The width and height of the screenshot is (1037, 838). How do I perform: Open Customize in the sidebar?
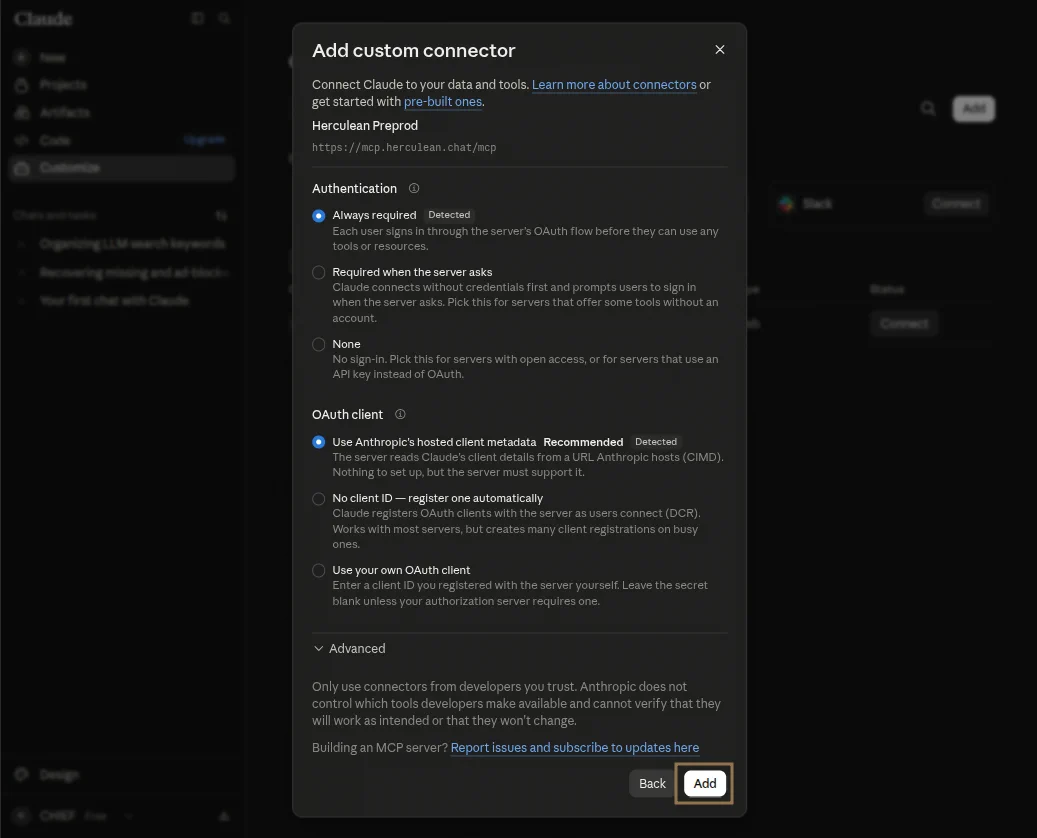(122, 168)
